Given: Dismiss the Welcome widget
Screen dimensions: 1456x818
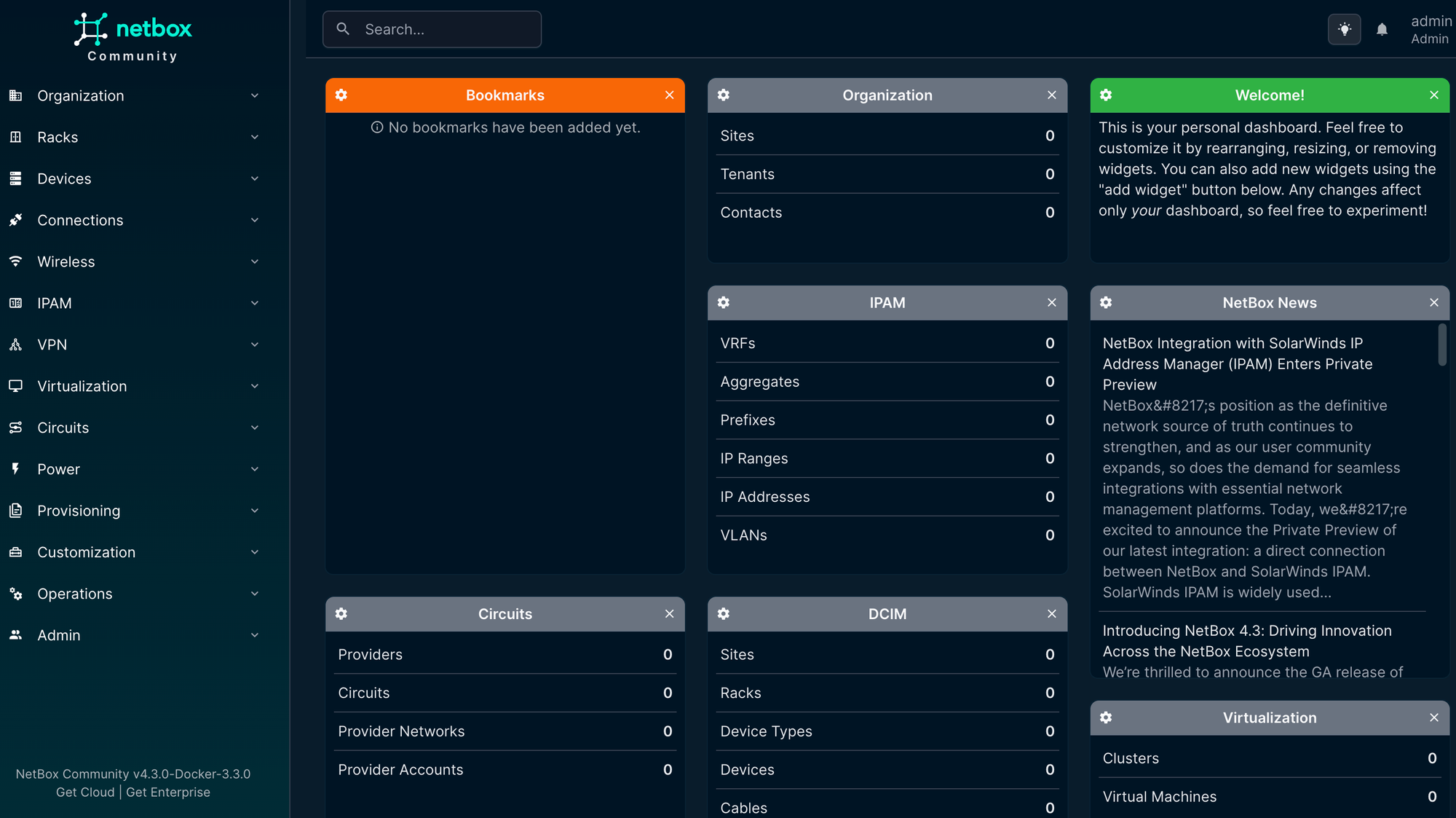Looking at the screenshot, I should (x=1433, y=95).
